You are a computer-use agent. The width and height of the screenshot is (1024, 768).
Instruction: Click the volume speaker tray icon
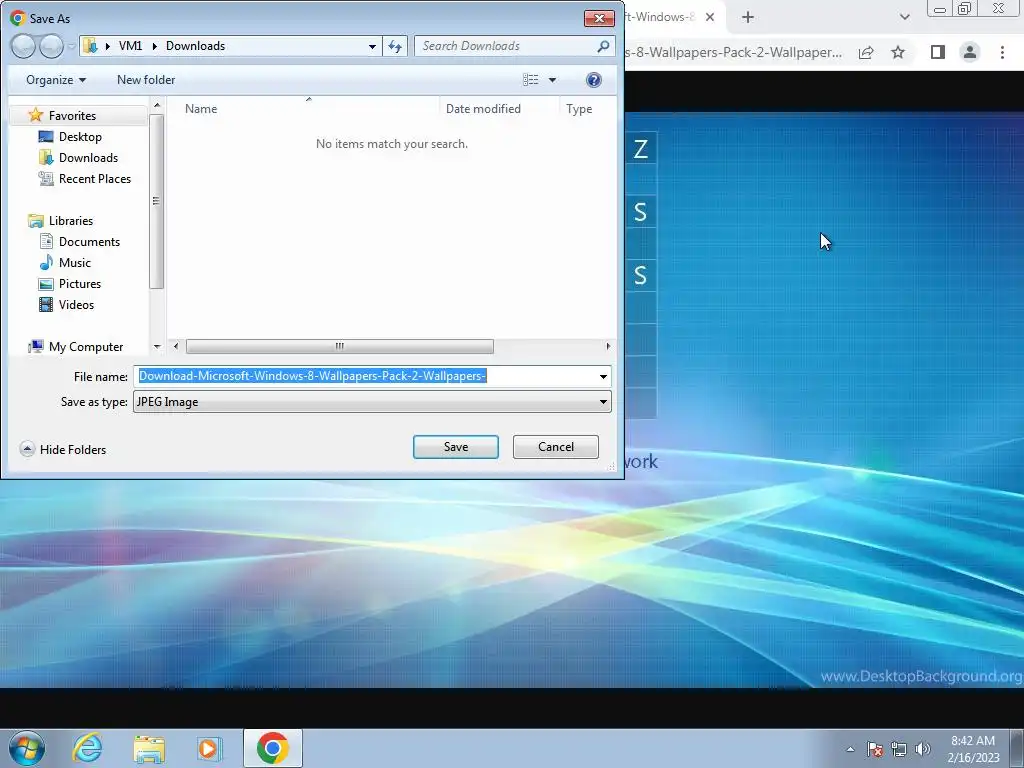click(922, 749)
